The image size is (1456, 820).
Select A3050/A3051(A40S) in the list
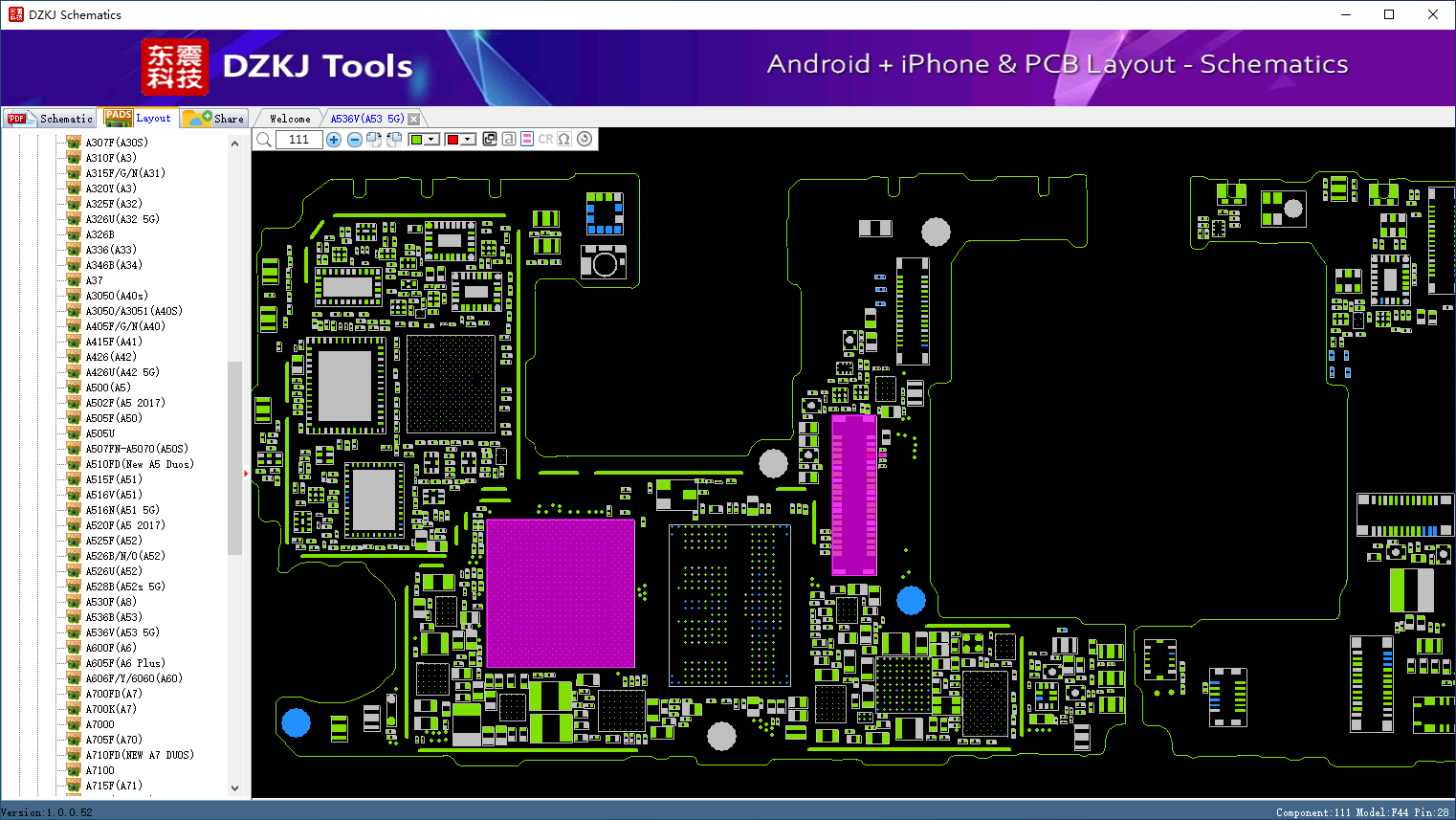coord(134,311)
